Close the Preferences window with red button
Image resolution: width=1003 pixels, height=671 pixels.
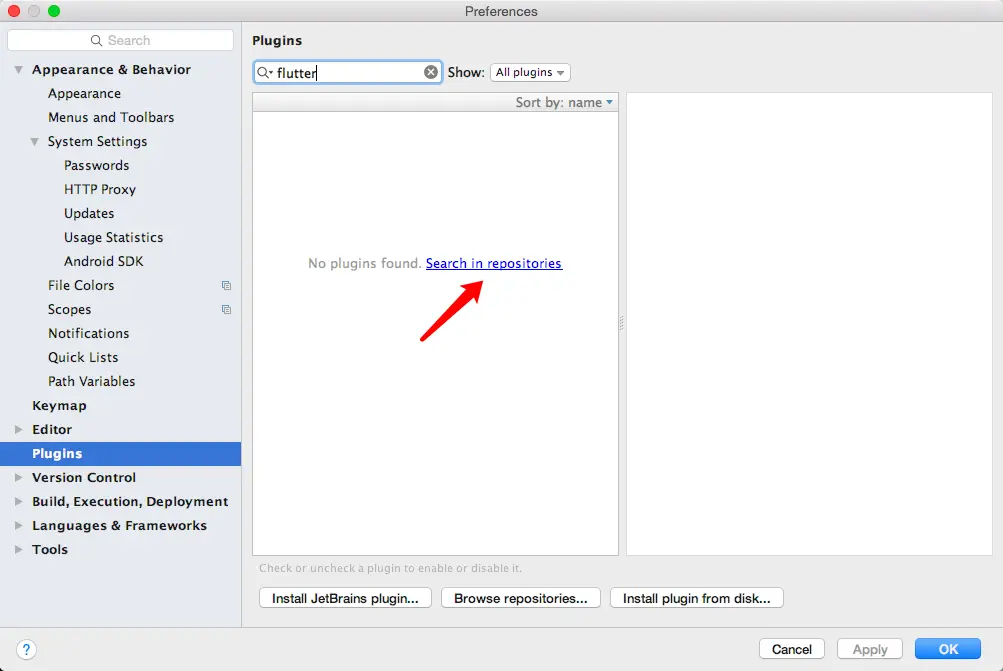pos(14,11)
